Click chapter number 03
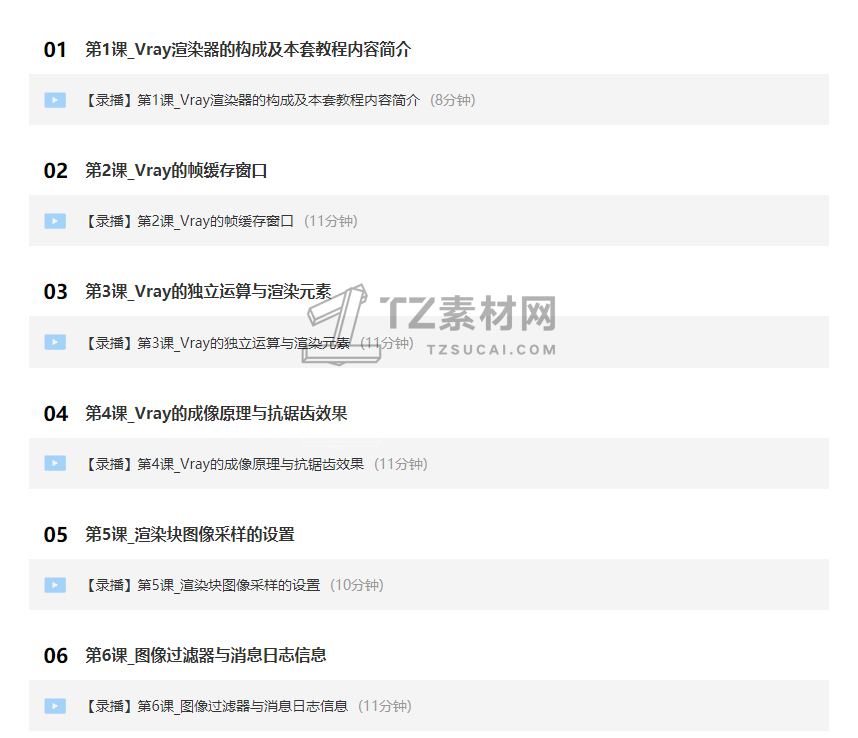Viewport: 858px width, 738px height. pos(55,292)
